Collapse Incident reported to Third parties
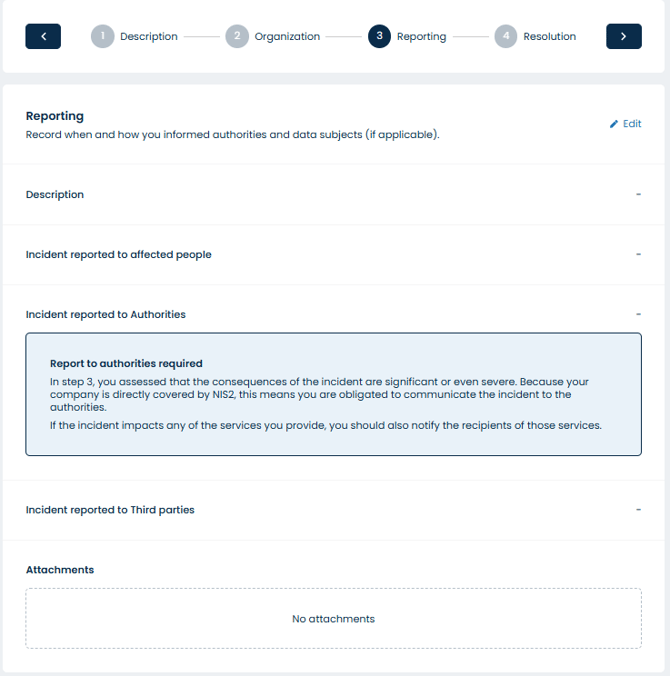The height and width of the screenshot is (676, 670). (638, 509)
